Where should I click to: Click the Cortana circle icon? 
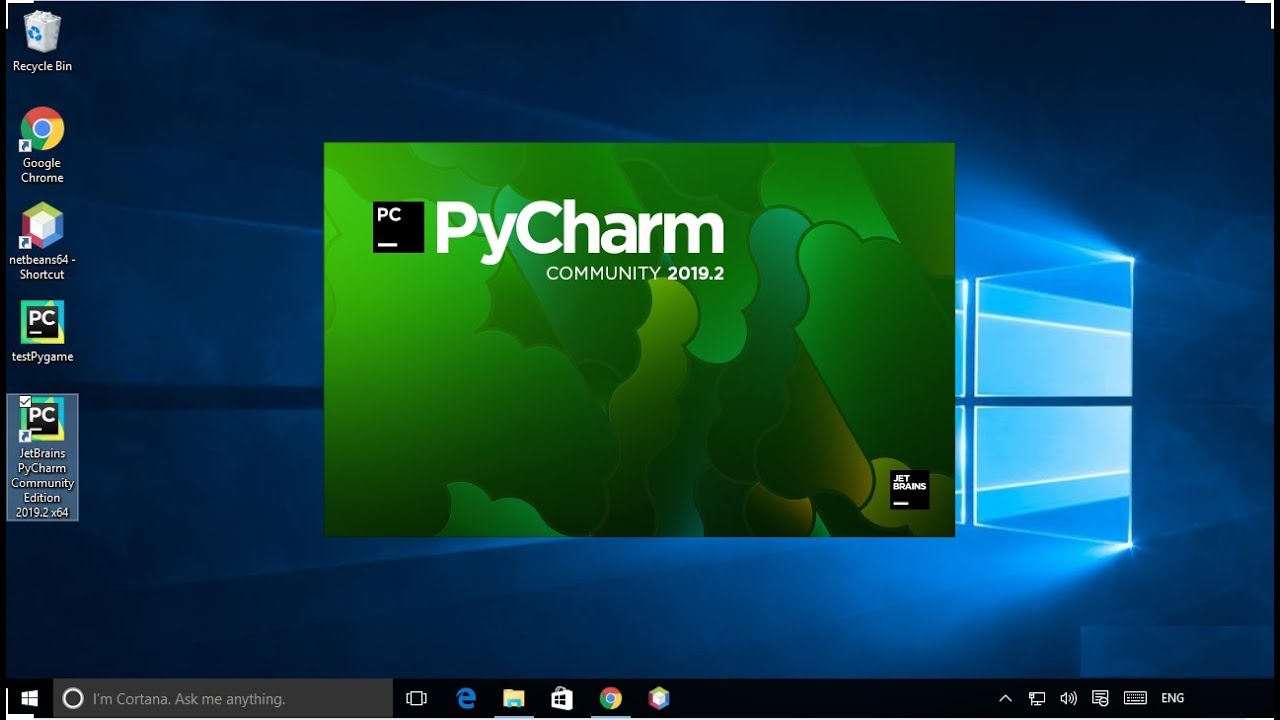(73, 698)
